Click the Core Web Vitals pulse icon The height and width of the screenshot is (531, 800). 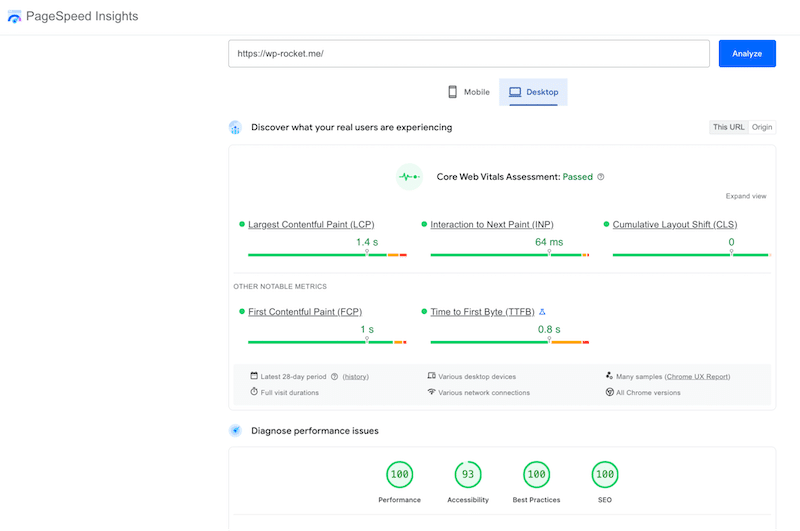tap(409, 177)
